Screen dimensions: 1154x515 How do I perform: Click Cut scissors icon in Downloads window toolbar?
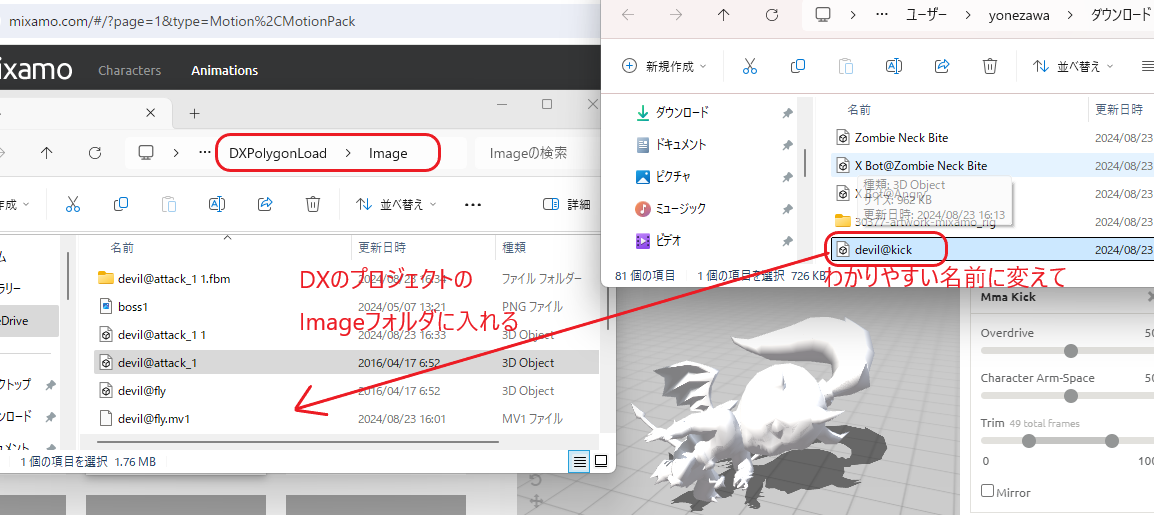point(749,66)
